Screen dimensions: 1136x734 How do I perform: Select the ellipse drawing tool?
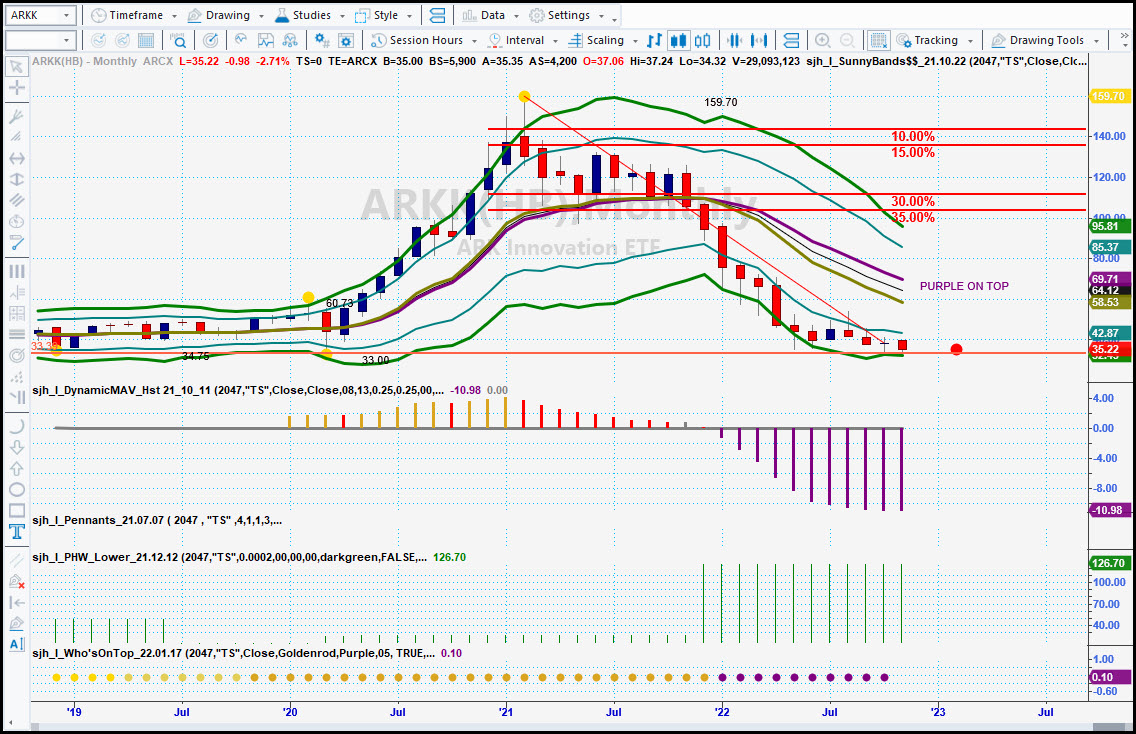(17, 490)
